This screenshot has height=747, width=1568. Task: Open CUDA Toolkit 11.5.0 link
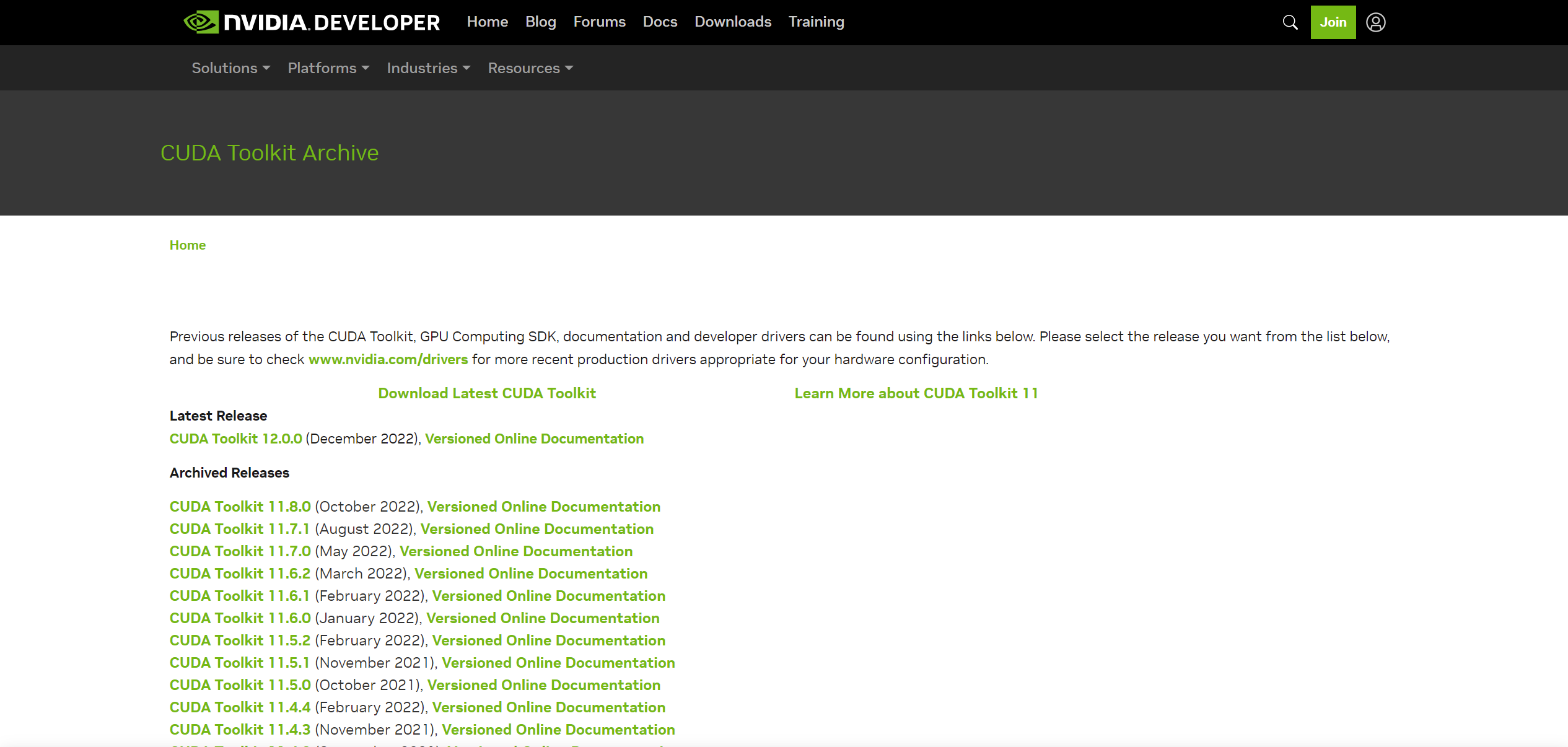tap(240, 685)
